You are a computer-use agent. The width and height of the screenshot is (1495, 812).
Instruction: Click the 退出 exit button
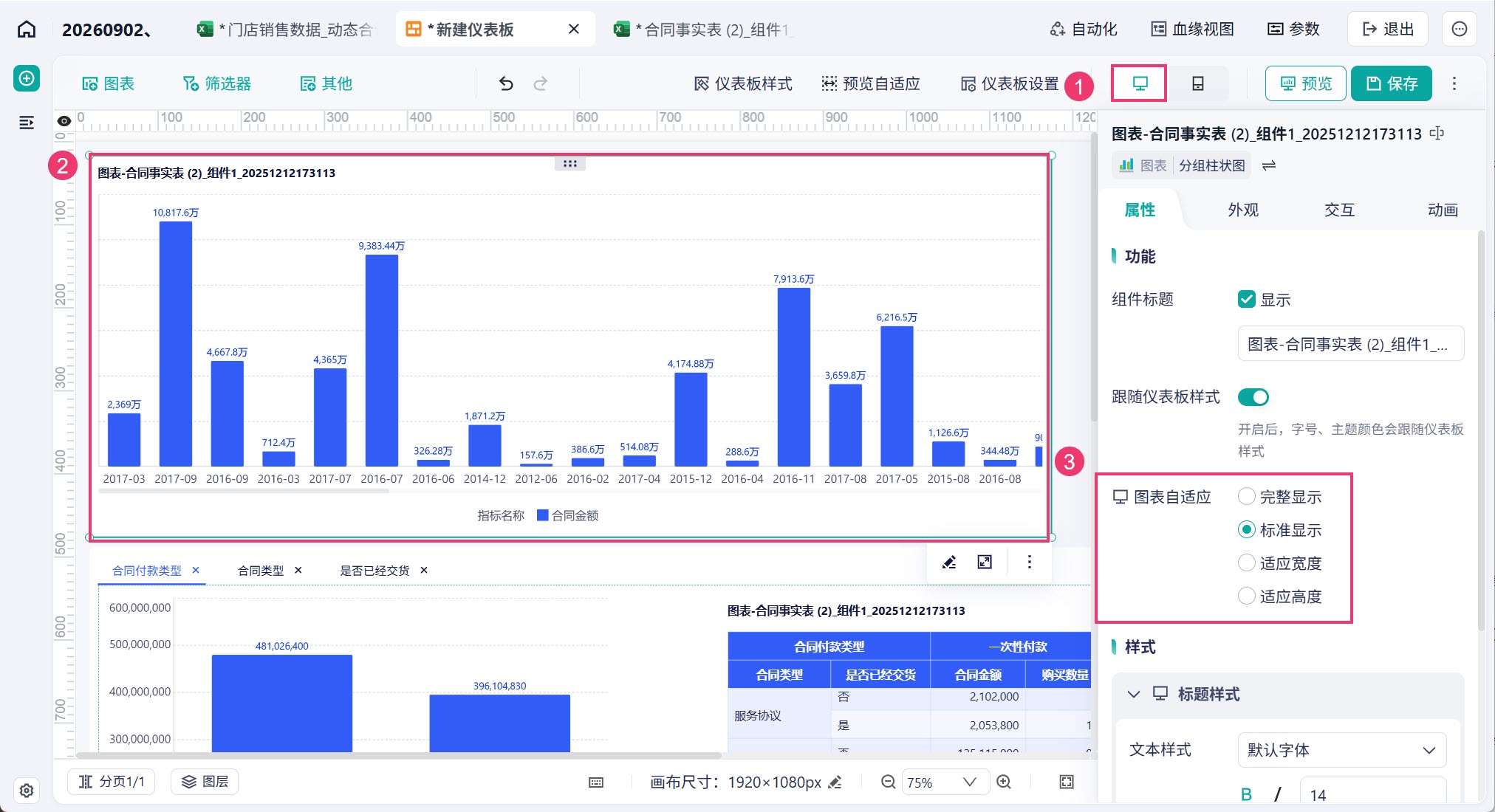(1388, 29)
